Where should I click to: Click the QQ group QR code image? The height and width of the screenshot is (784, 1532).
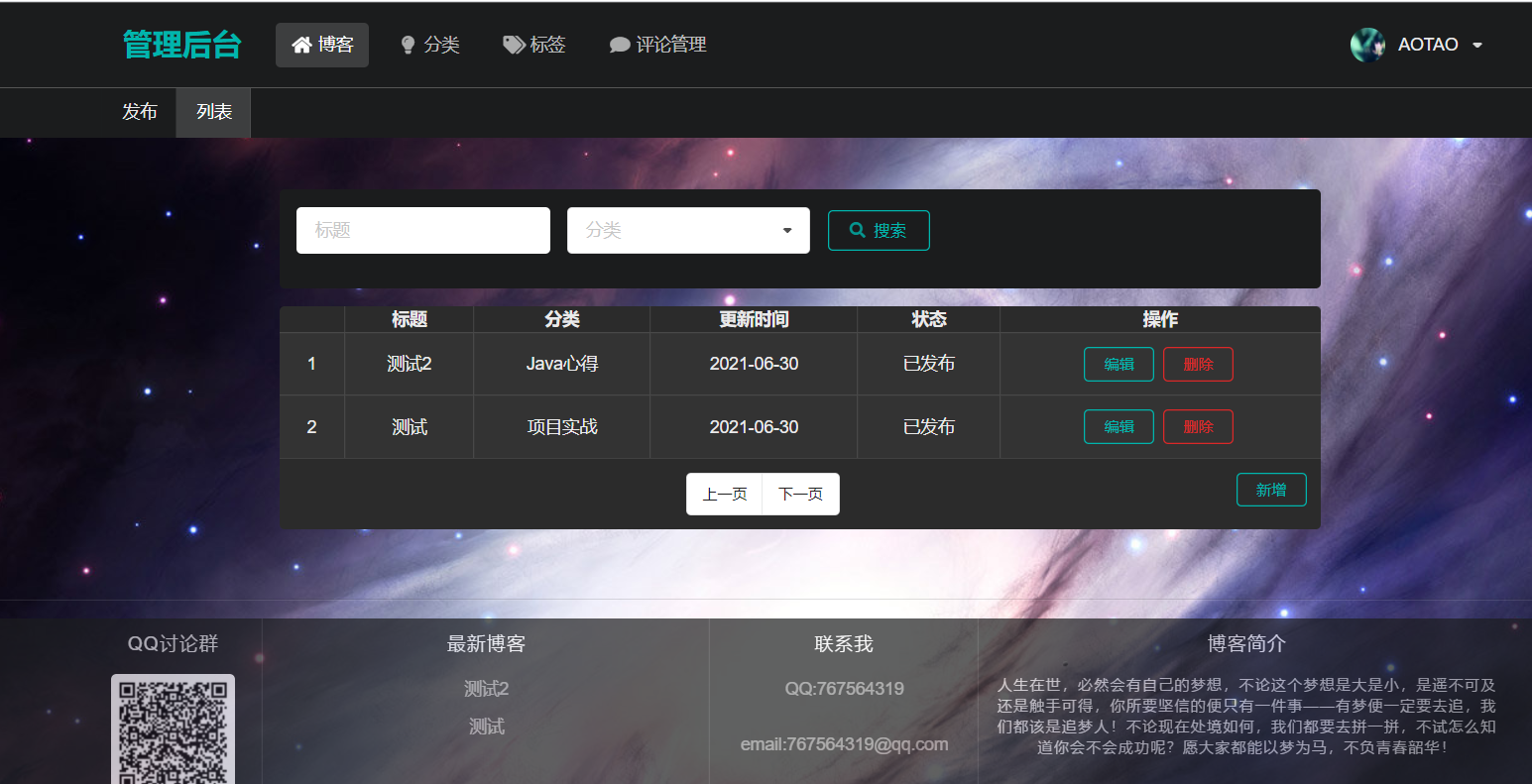click(173, 729)
